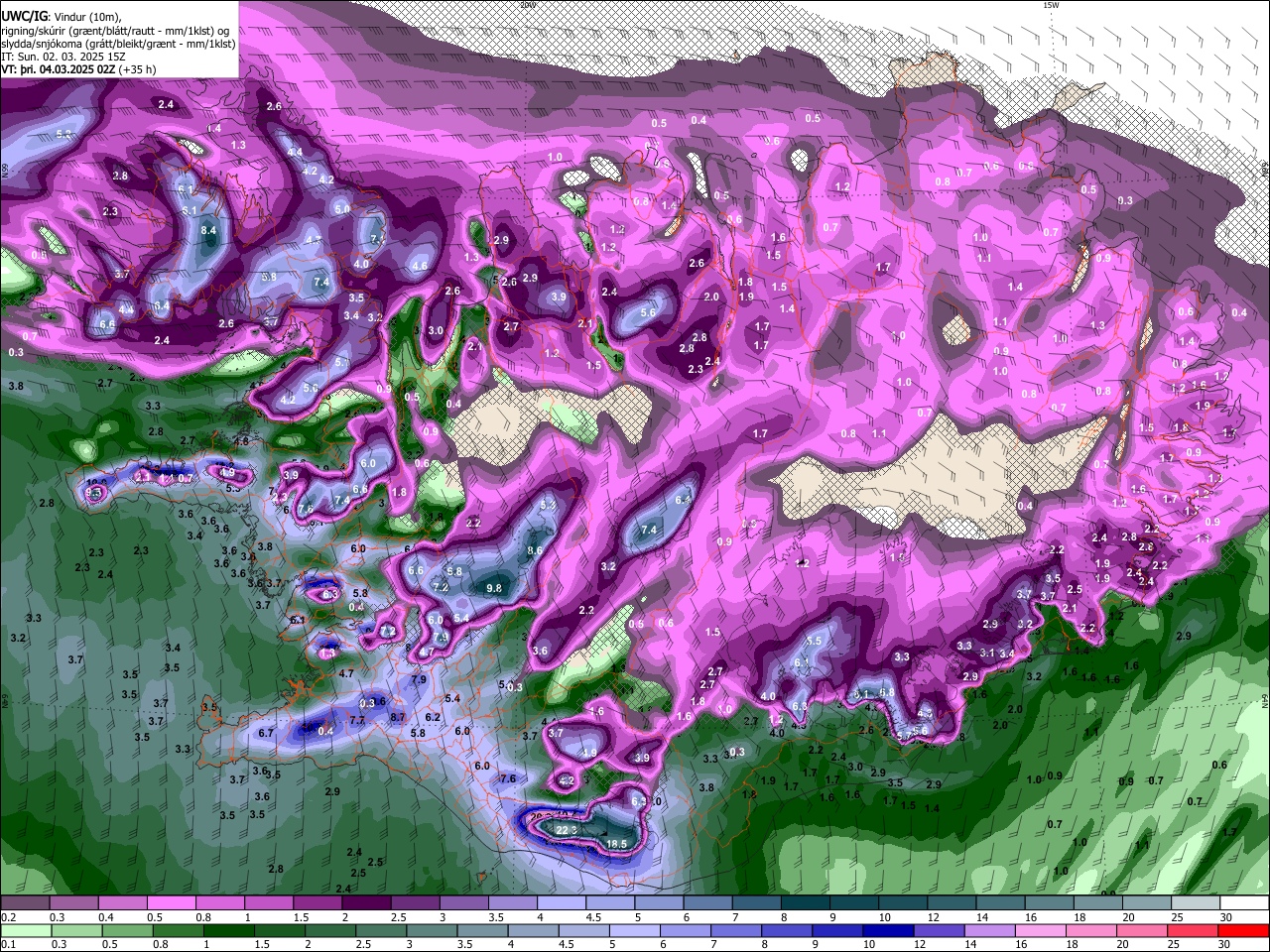Click the '22.3' precipitation value on the map
Screen dimensions: 1270x952
coord(567,829)
